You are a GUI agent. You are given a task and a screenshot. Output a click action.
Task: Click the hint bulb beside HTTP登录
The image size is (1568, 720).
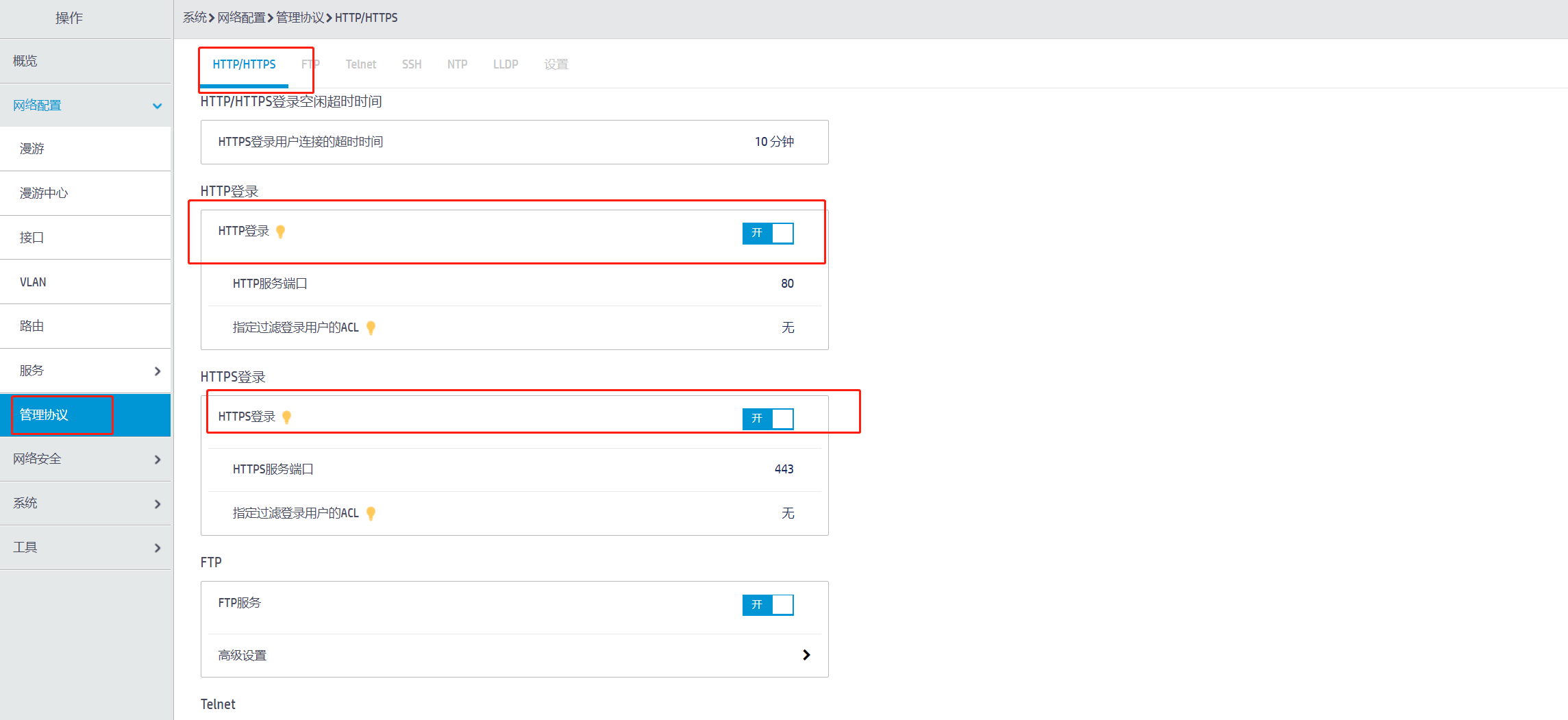pyautogui.click(x=280, y=232)
